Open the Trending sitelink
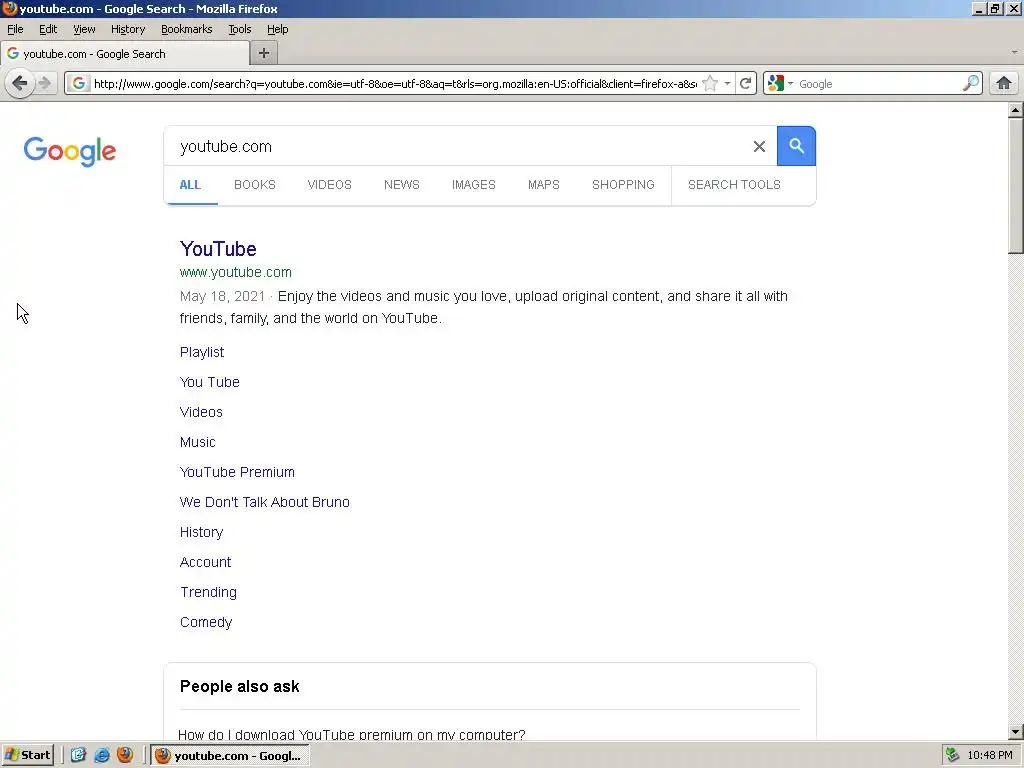The width and height of the screenshot is (1024, 768). 208,592
